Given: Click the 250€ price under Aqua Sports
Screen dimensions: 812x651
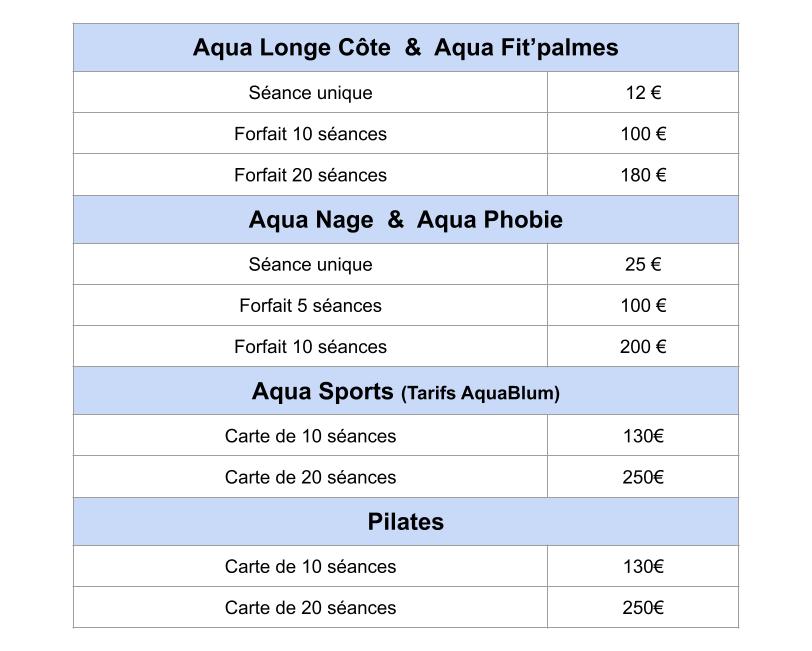Looking at the screenshot, I should pyautogui.click(x=643, y=477).
